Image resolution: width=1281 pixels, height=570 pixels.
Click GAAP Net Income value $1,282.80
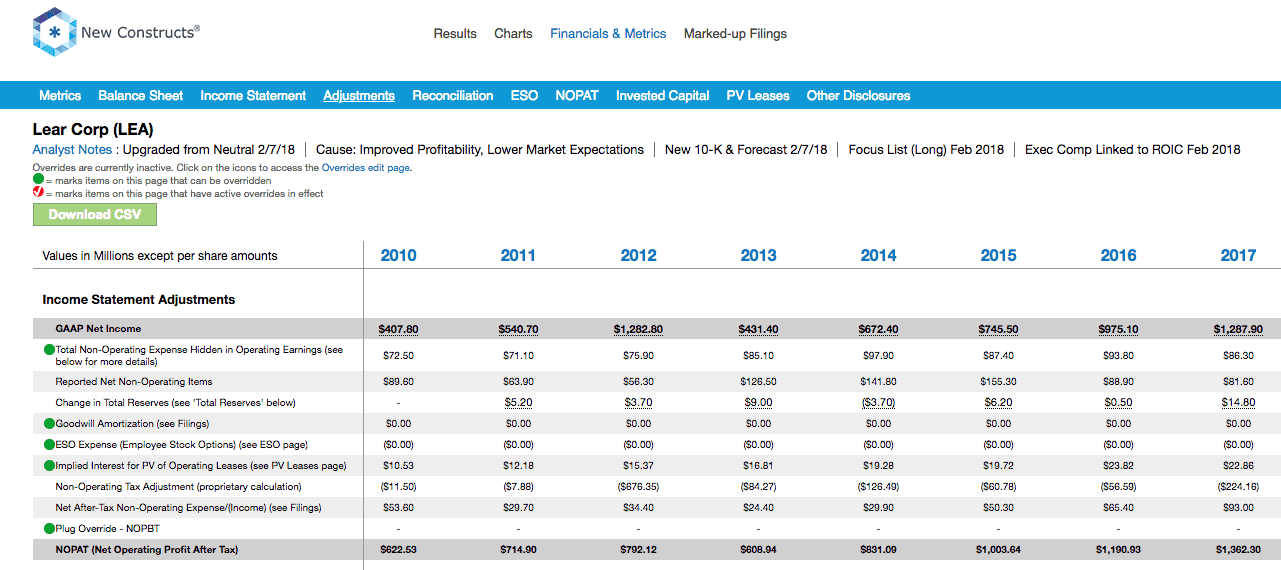(x=638, y=329)
